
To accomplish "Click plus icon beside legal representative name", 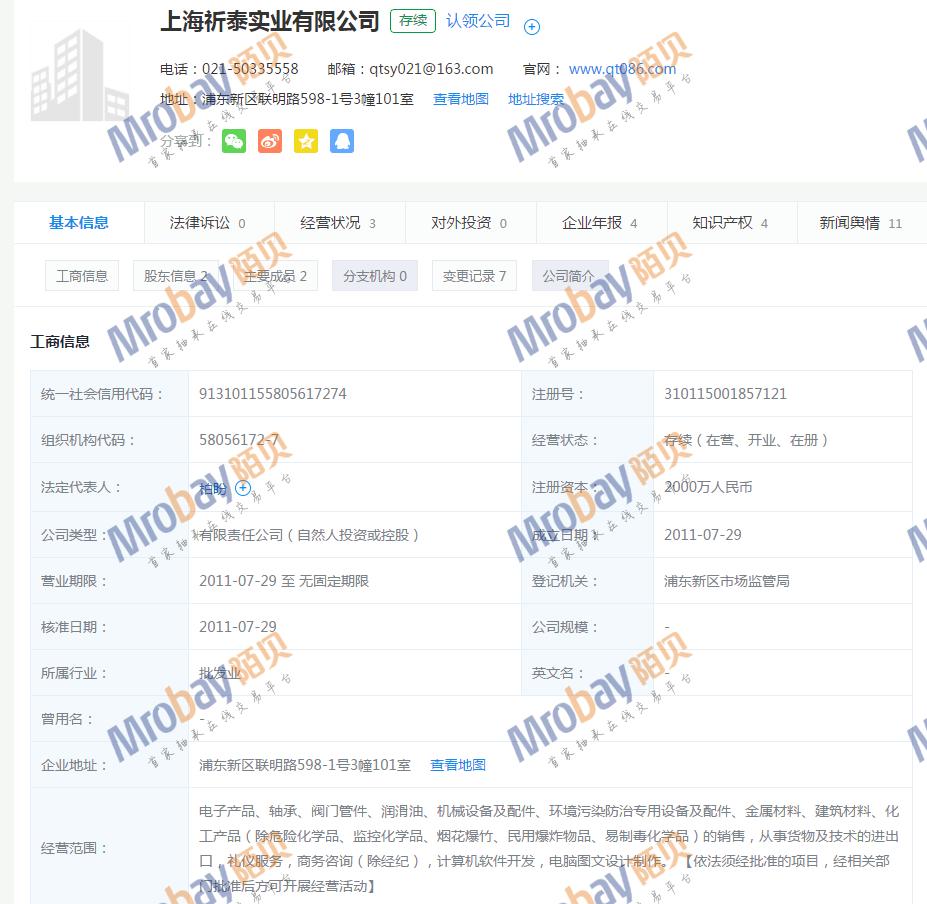I will pyautogui.click(x=242, y=489).
